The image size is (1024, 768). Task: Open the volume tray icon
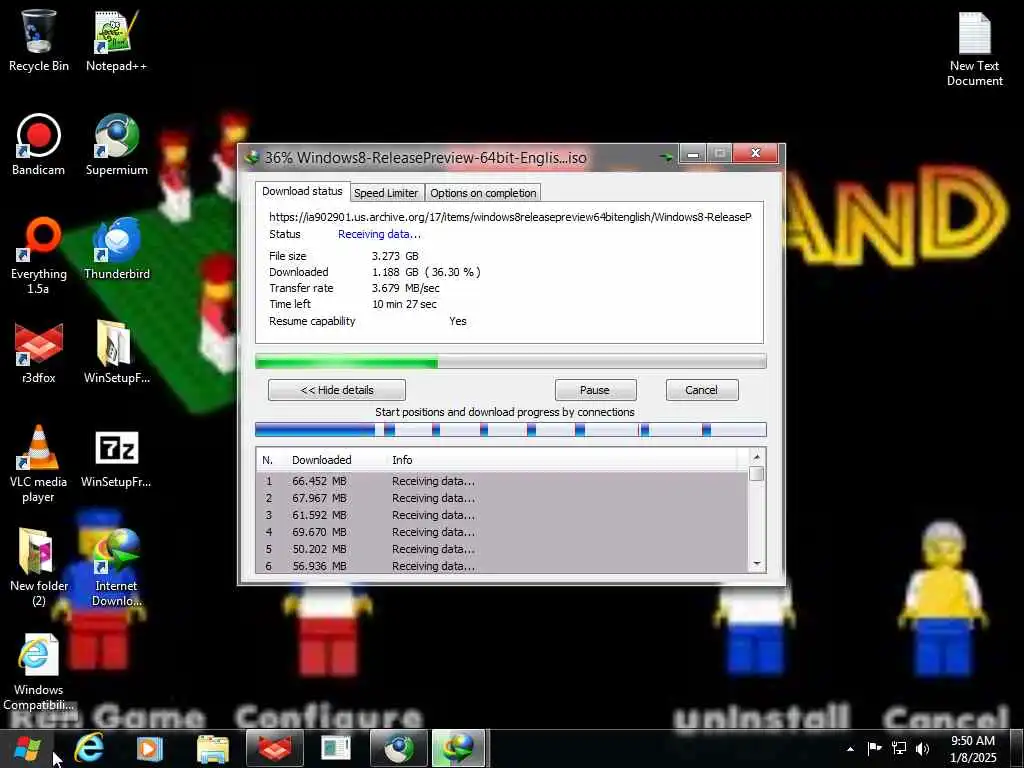[x=922, y=748]
